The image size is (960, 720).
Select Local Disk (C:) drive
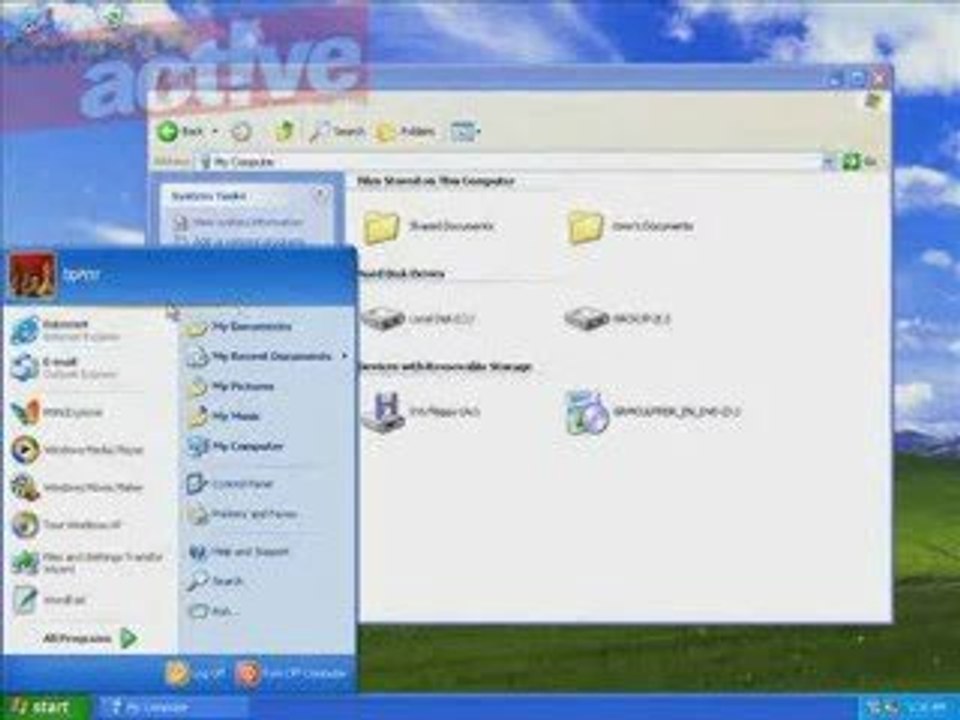419,318
